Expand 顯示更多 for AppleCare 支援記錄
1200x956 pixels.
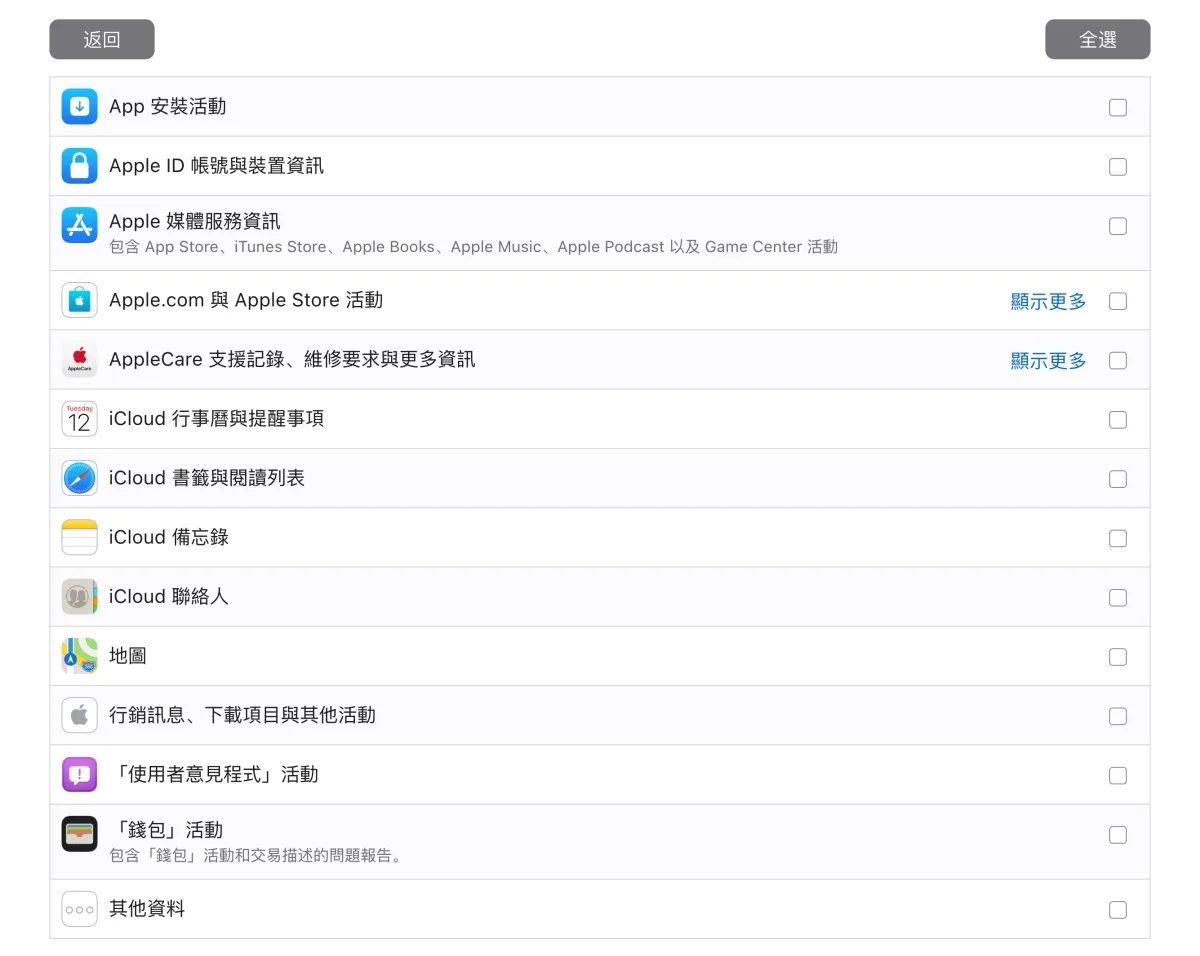(1048, 361)
